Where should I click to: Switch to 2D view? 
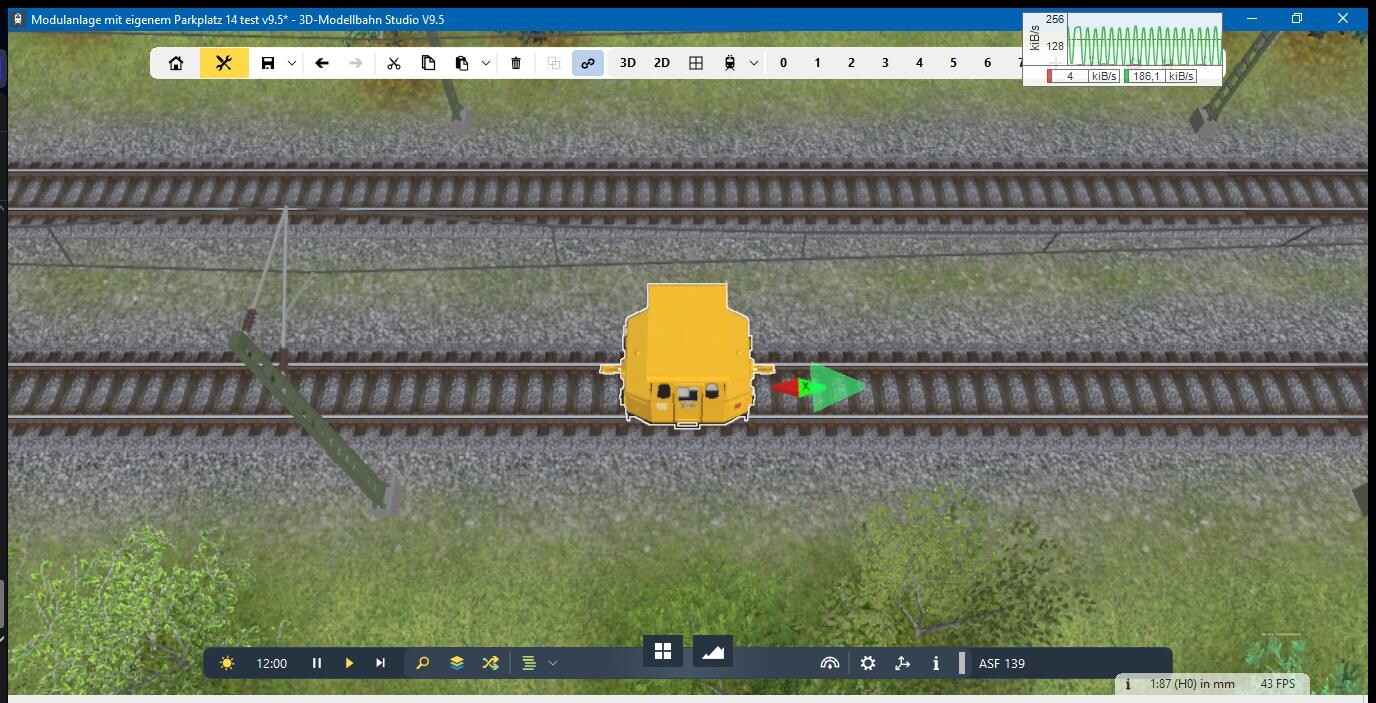point(662,63)
